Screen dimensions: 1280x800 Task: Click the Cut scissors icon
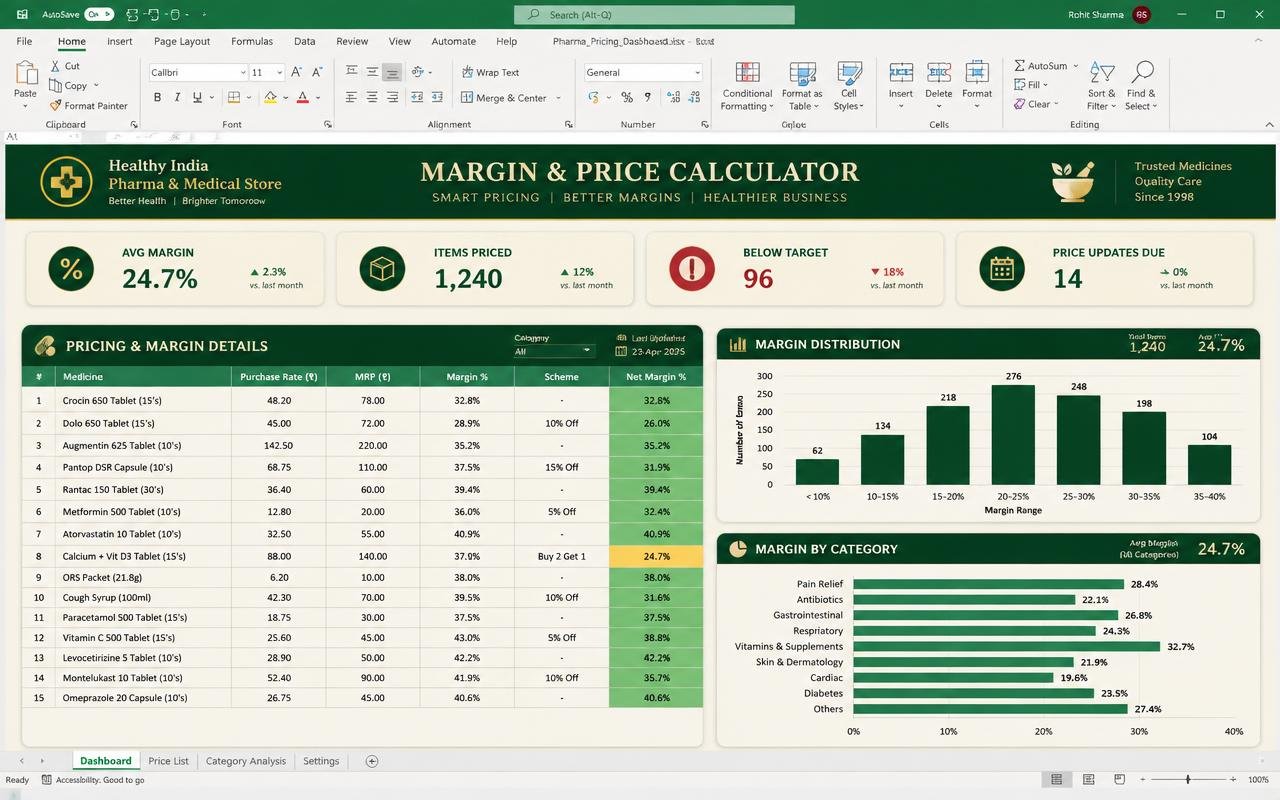[x=56, y=66]
